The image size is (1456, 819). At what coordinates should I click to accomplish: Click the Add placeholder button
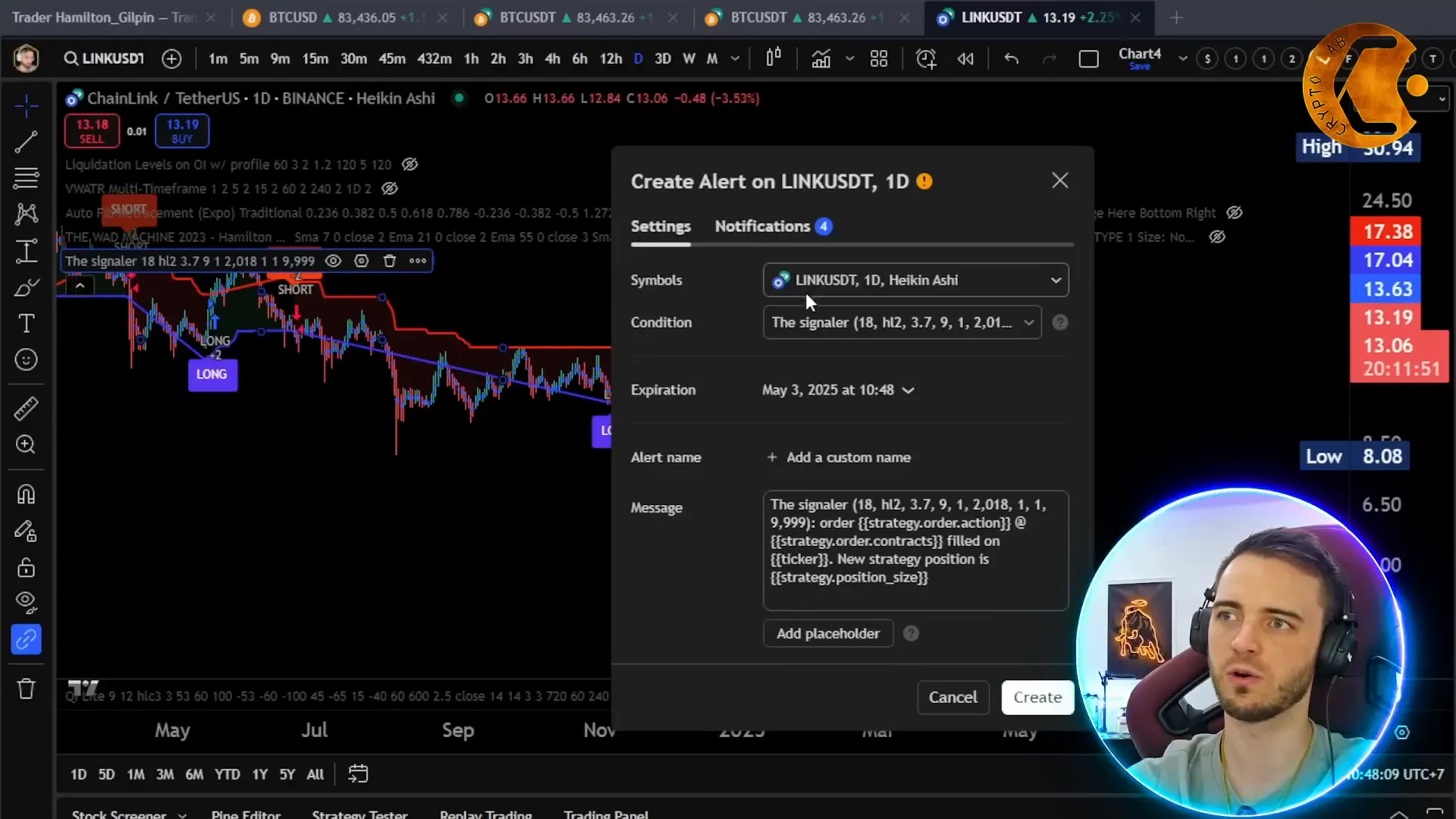click(x=828, y=633)
